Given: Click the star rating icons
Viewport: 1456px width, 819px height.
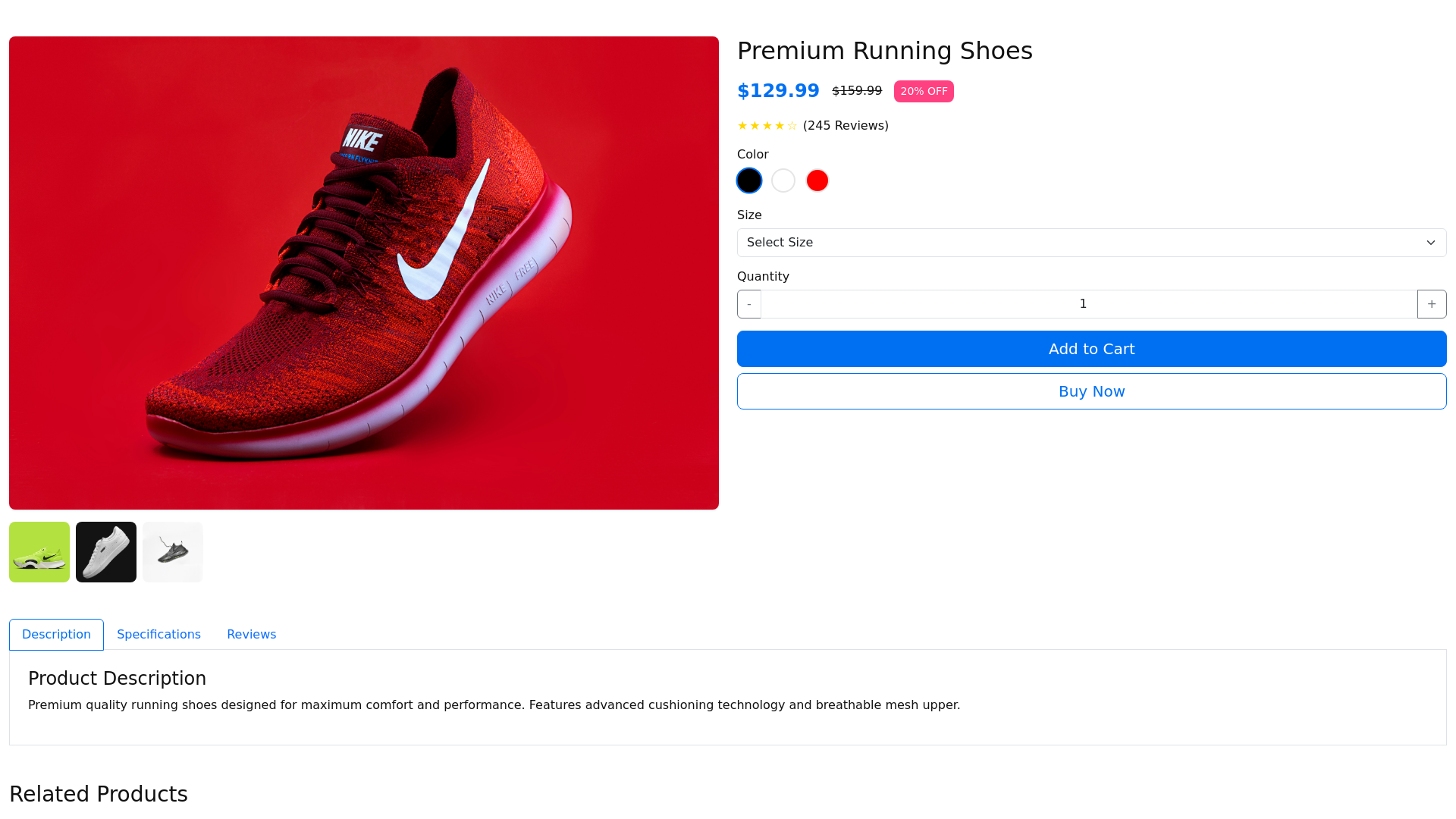Looking at the screenshot, I should (767, 126).
